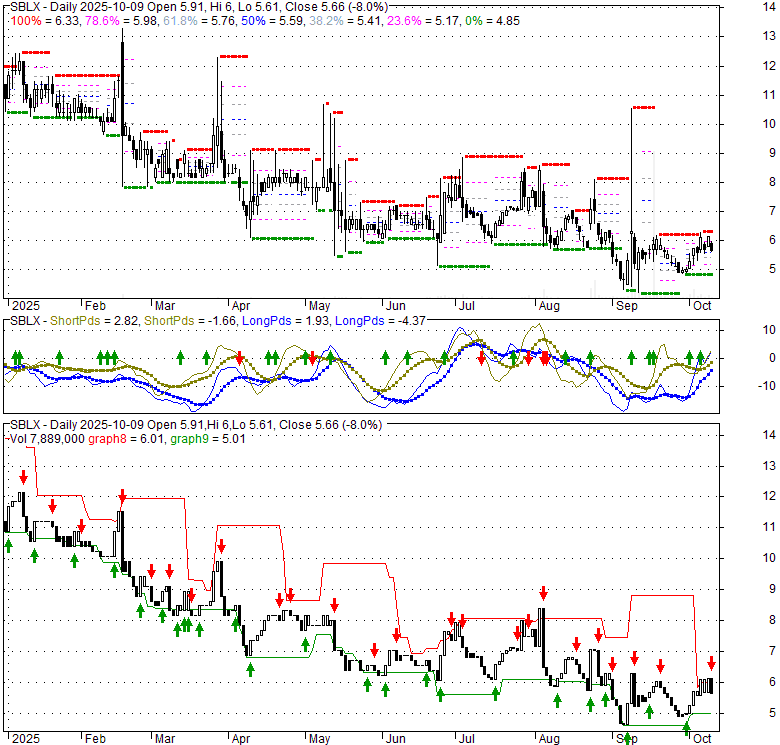Select the 50% = 5.59 Fibonacci label

tap(277, 19)
